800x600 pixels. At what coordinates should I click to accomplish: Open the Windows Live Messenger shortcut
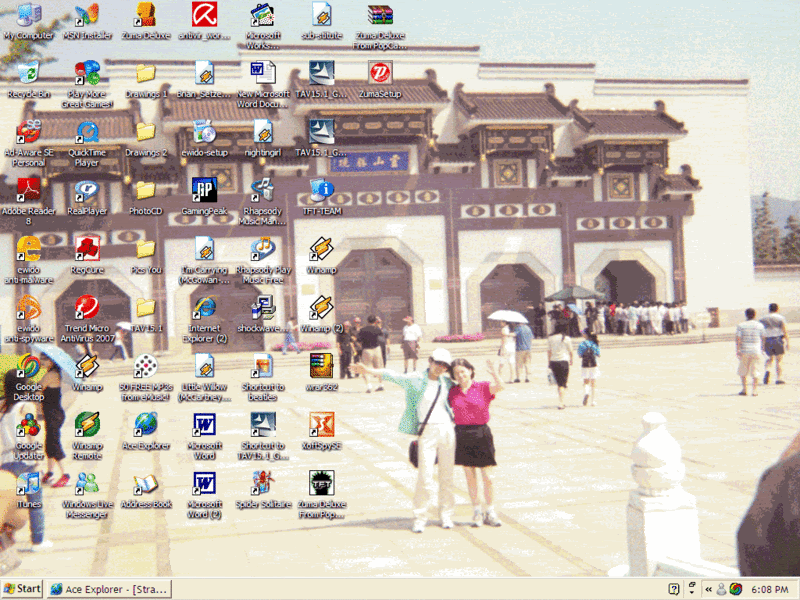(x=87, y=483)
